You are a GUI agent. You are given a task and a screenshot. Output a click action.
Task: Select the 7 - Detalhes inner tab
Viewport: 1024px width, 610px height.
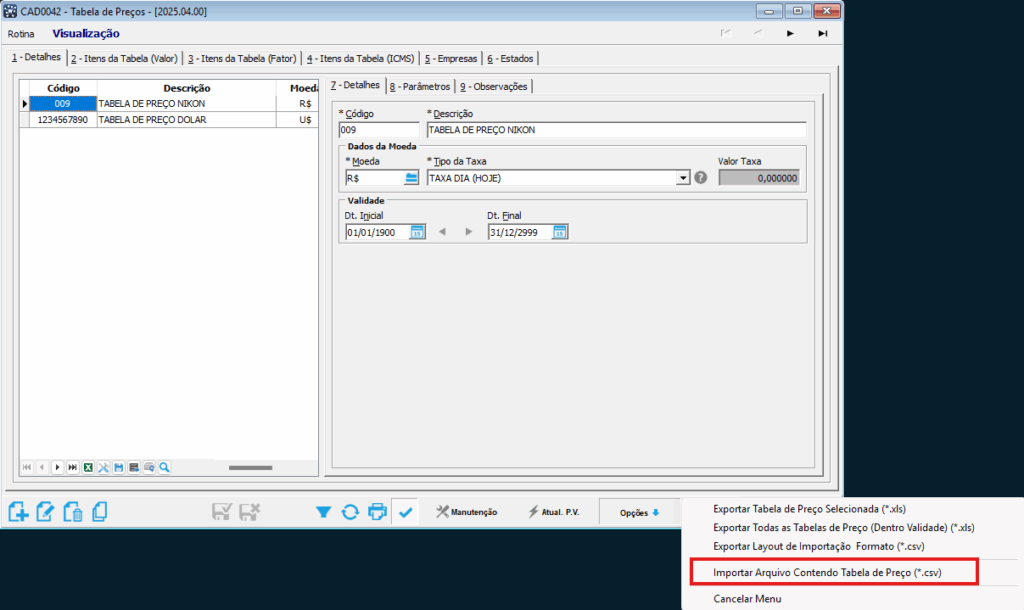[x=355, y=86]
